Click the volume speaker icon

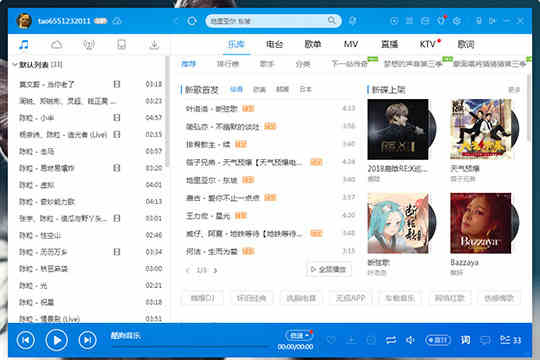point(410,340)
